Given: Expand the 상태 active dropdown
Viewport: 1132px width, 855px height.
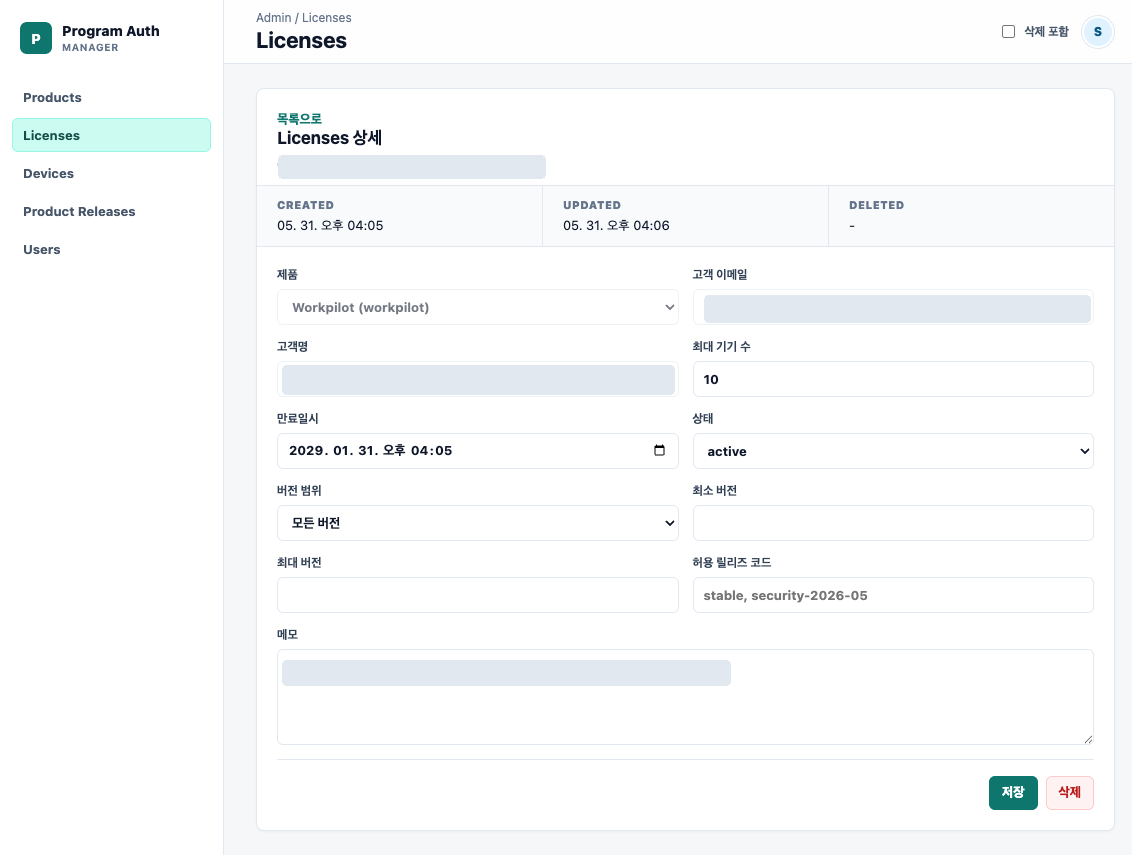Looking at the screenshot, I should [x=893, y=451].
